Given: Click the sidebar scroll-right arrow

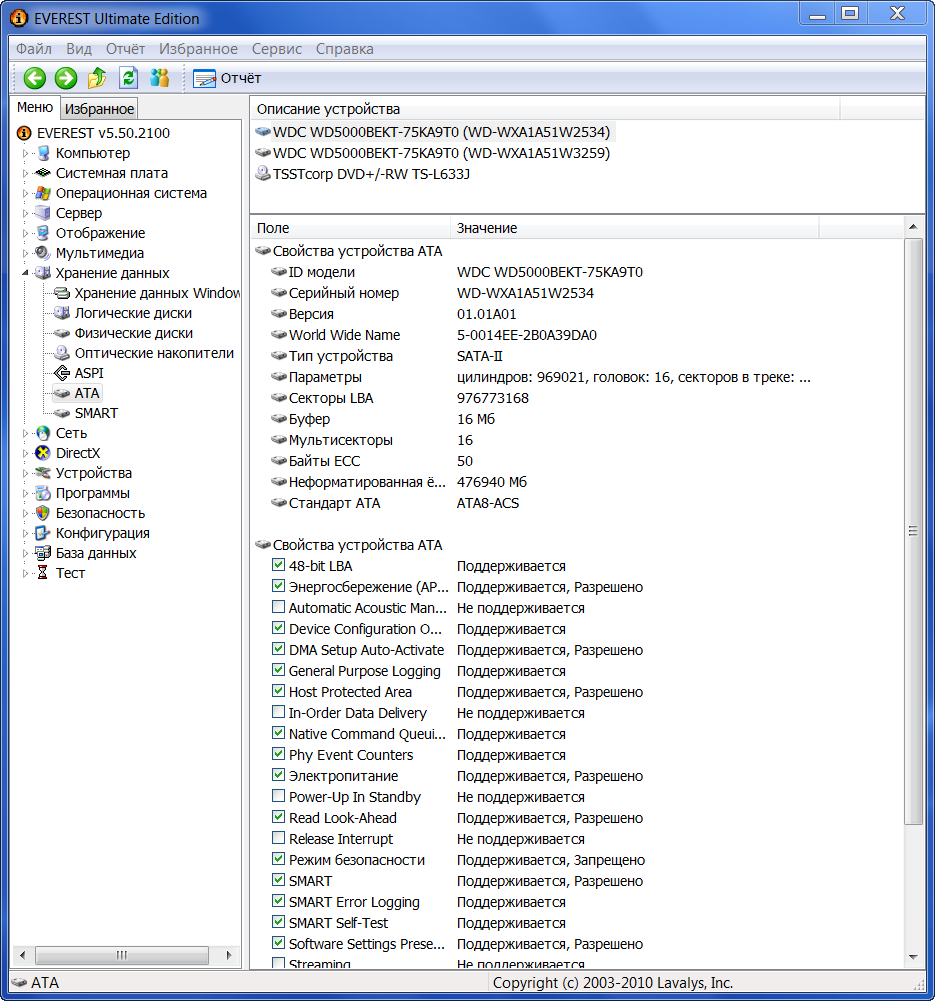Looking at the screenshot, I should coord(228,955).
